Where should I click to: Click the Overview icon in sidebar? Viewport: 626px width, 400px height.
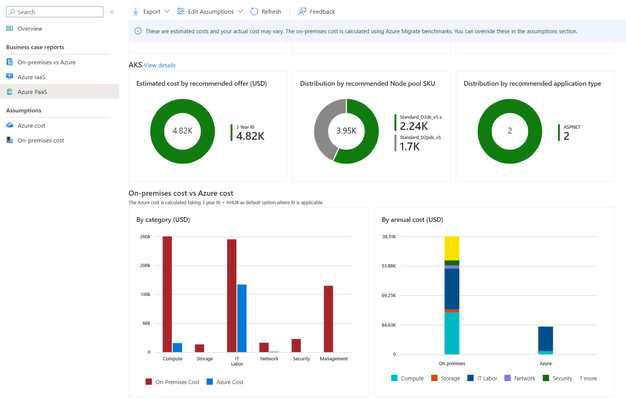10,28
